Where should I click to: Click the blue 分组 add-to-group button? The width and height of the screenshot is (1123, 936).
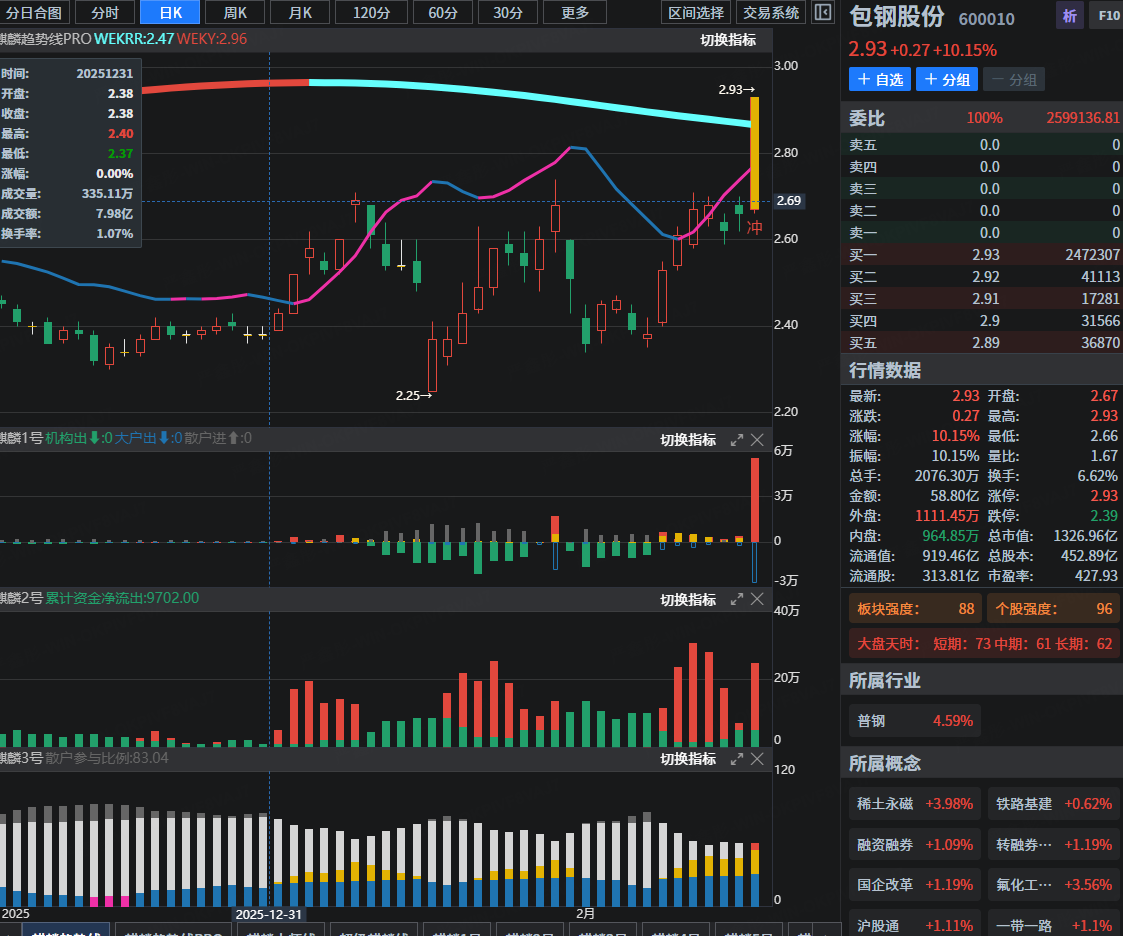coord(946,80)
